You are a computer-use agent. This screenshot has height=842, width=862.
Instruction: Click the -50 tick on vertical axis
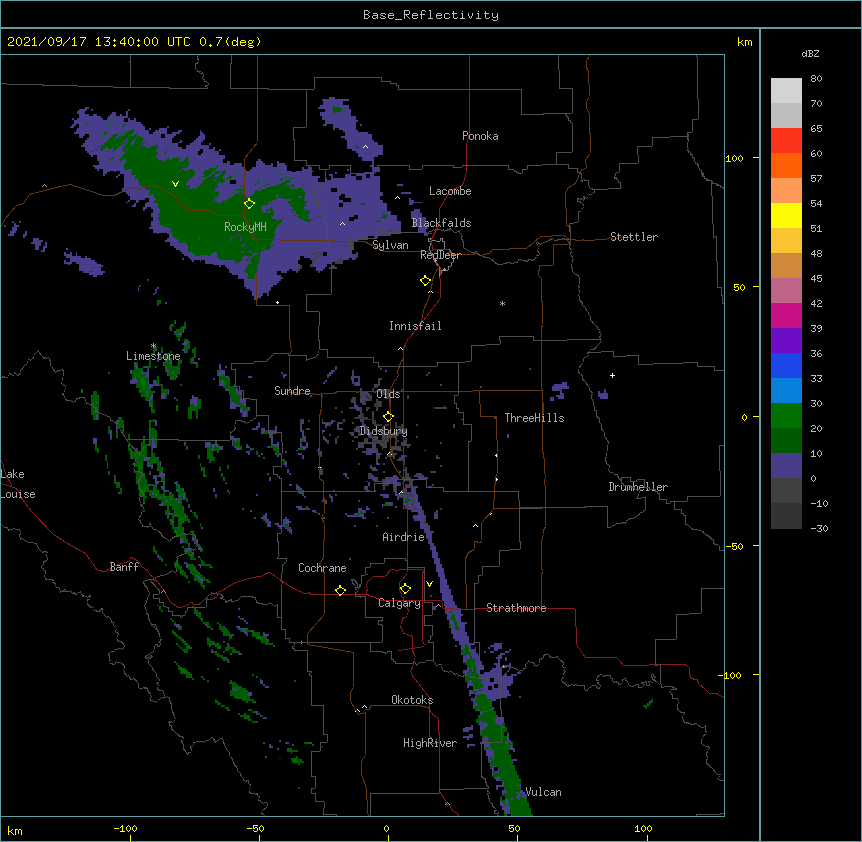pyautogui.click(x=733, y=546)
